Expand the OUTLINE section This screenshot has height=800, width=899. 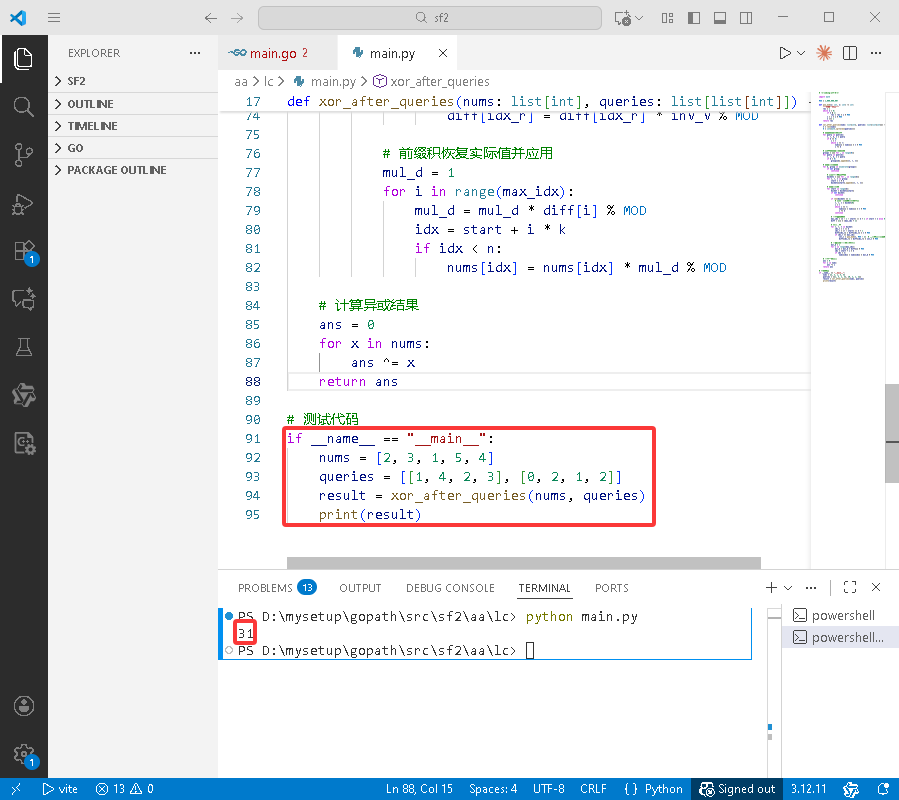tap(133, 104)
